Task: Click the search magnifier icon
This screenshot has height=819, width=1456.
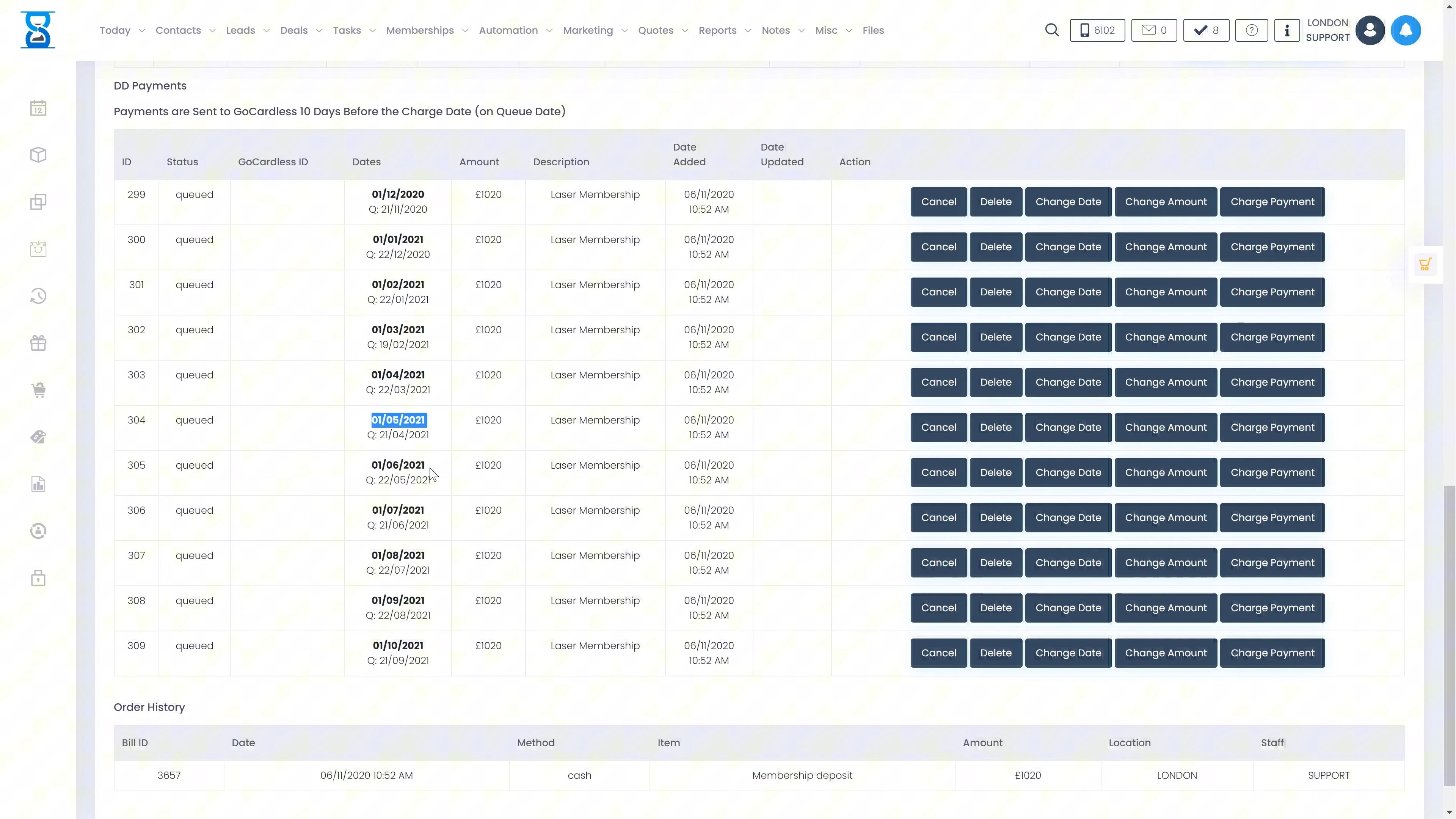Action: point(1051,30)
